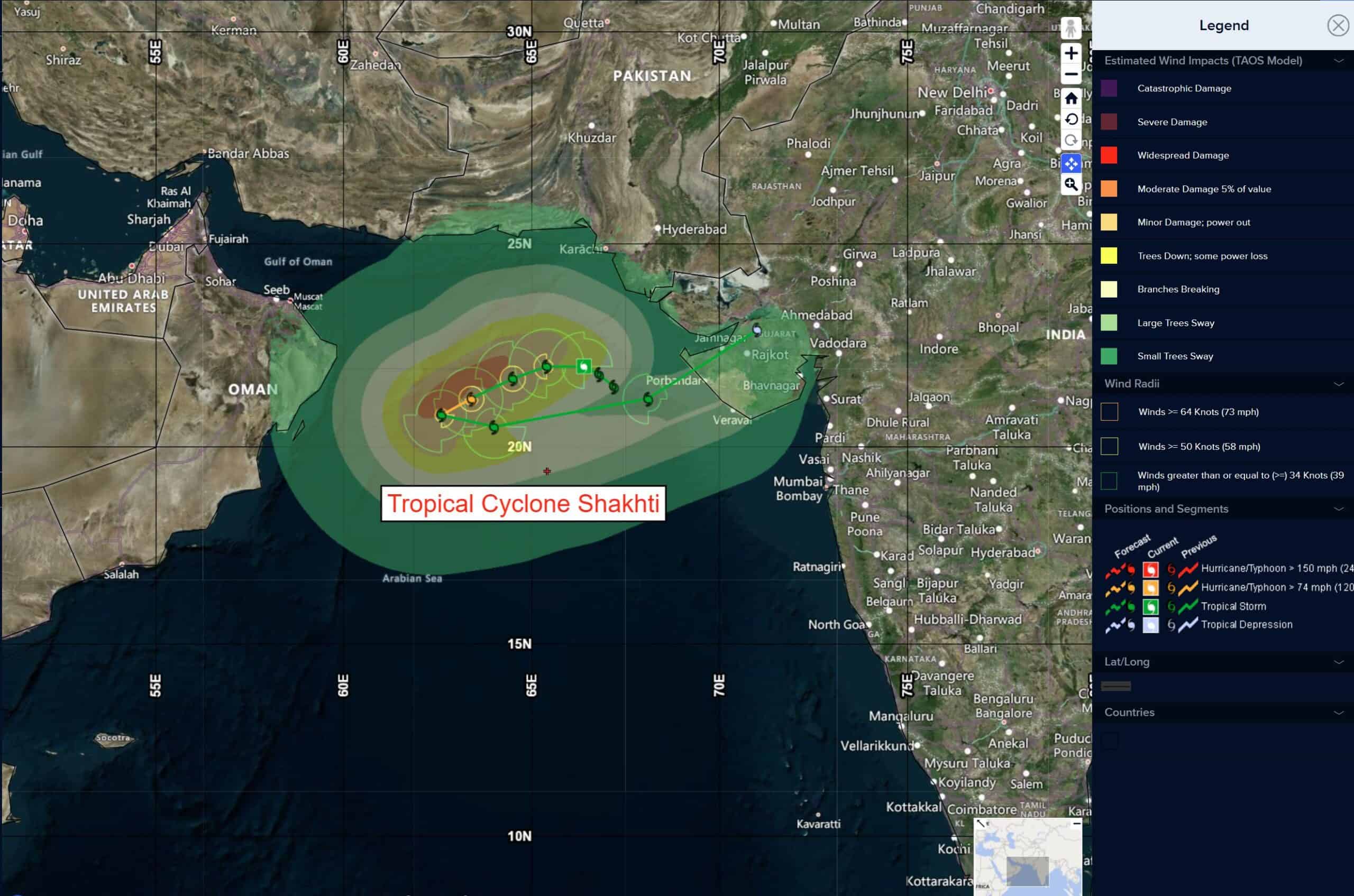Collapse the Countries legend section

(x=1338, y=713)
